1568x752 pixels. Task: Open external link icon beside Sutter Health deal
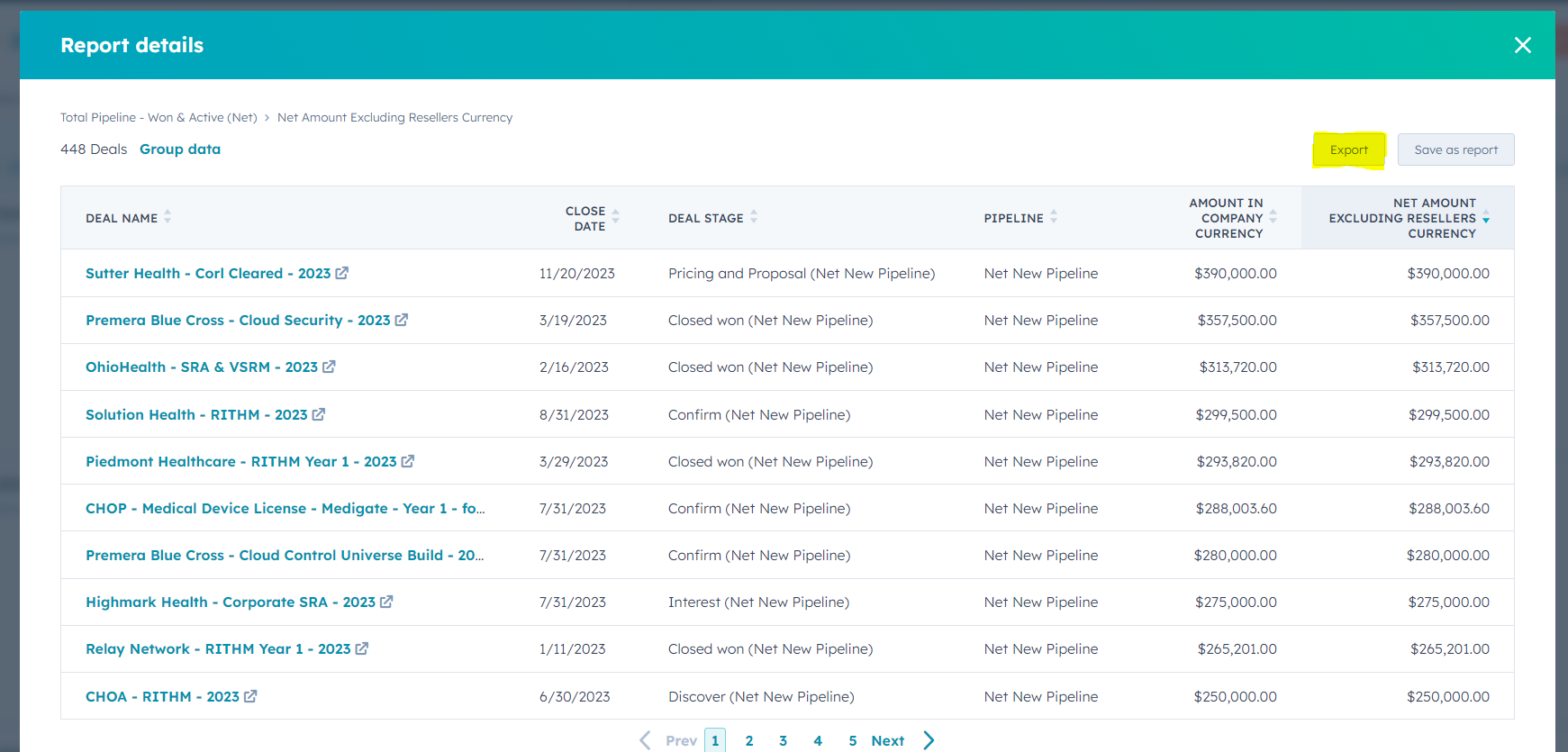(342, 273)
